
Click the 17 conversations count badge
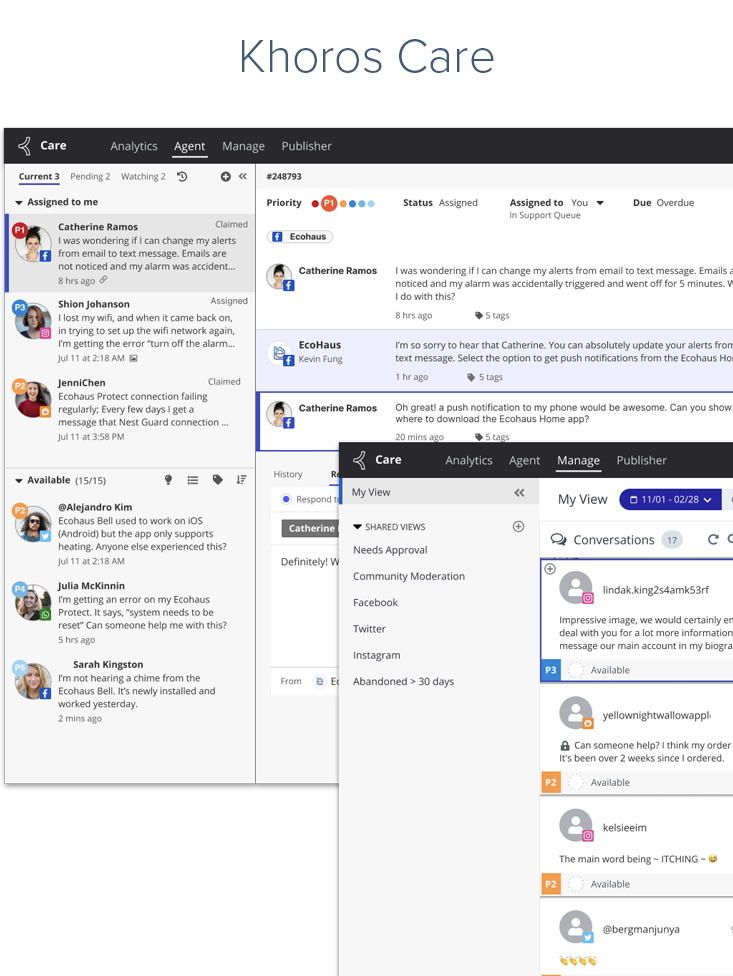pyautogui.click(x=672, y=540)
